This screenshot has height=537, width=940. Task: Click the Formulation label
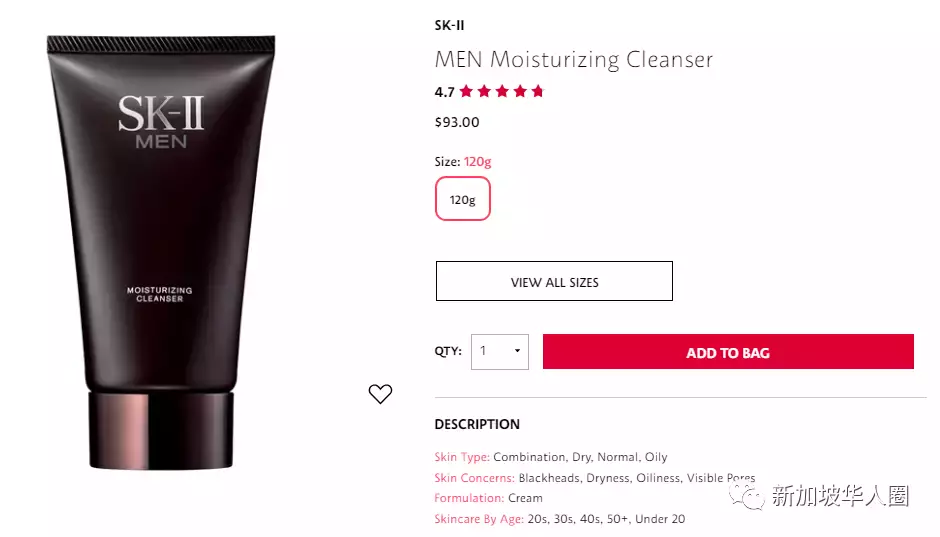pos(469,498)
